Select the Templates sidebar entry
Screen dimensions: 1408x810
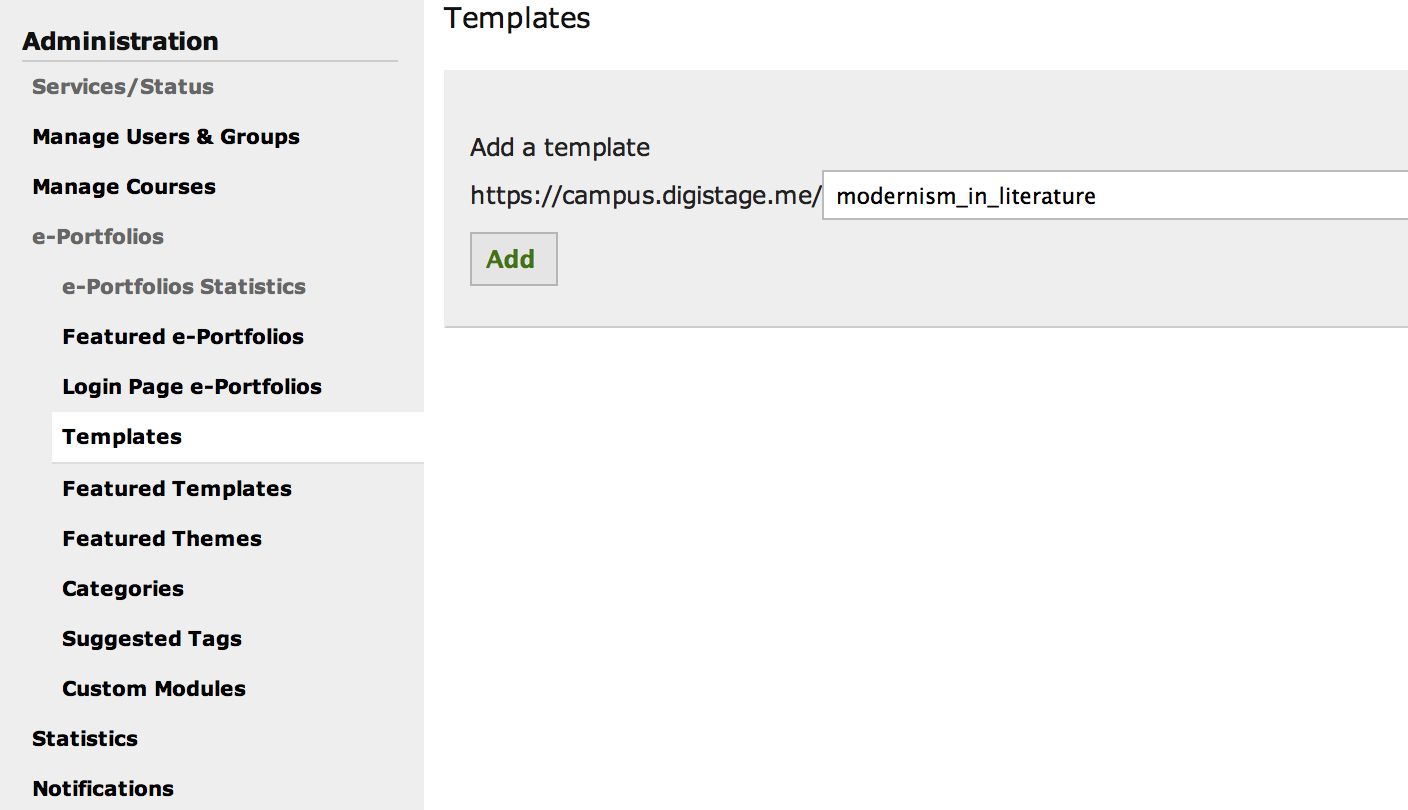click(x=122, y=437)
